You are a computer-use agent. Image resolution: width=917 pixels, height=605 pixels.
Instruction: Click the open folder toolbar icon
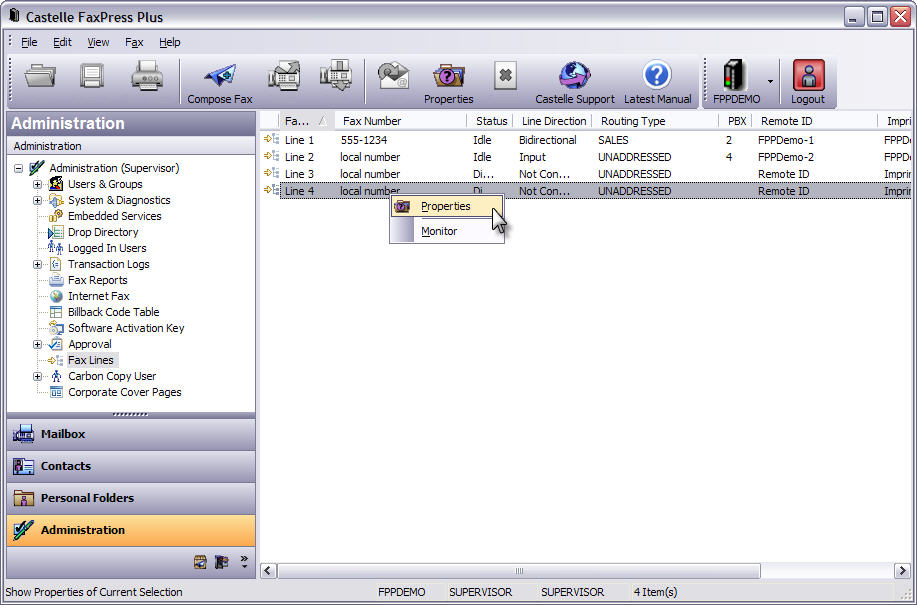point(40,77)
